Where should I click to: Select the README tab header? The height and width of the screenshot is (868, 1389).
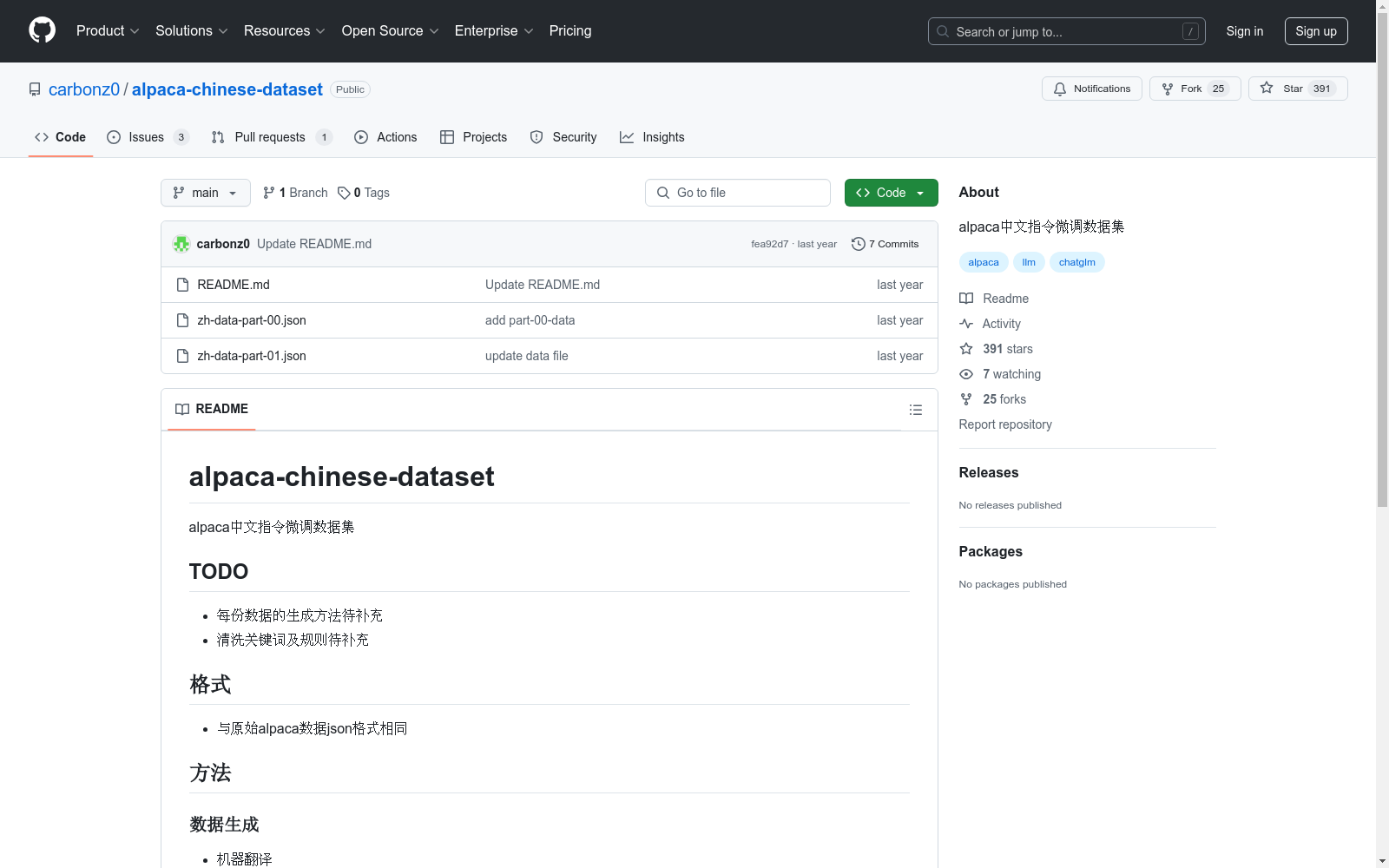click(x=212, y=409)
